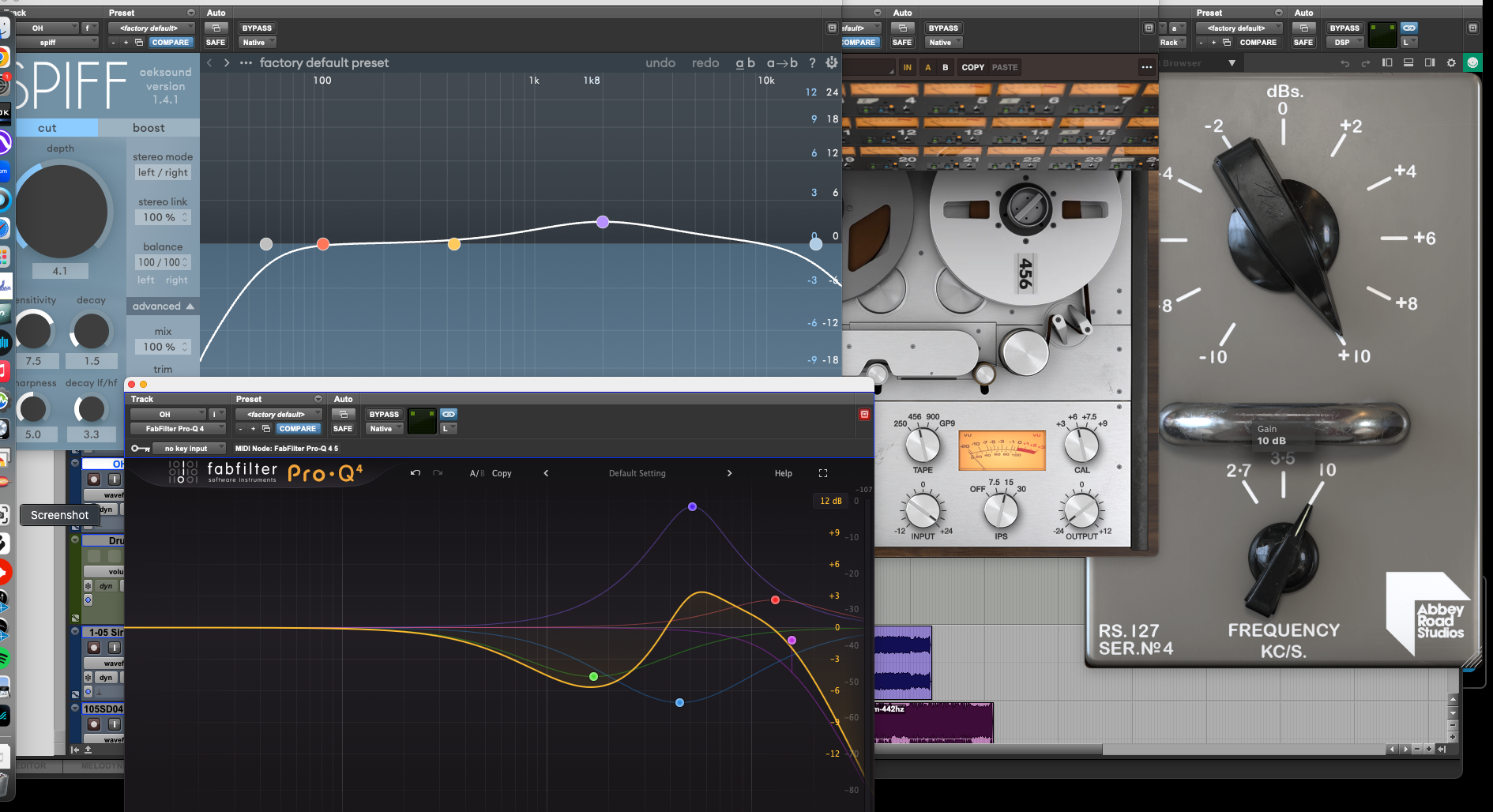Viewport: 1493px width, 812px height.
Task: Go to previous Pro-Q 4 preset
Action: [546, 473]
